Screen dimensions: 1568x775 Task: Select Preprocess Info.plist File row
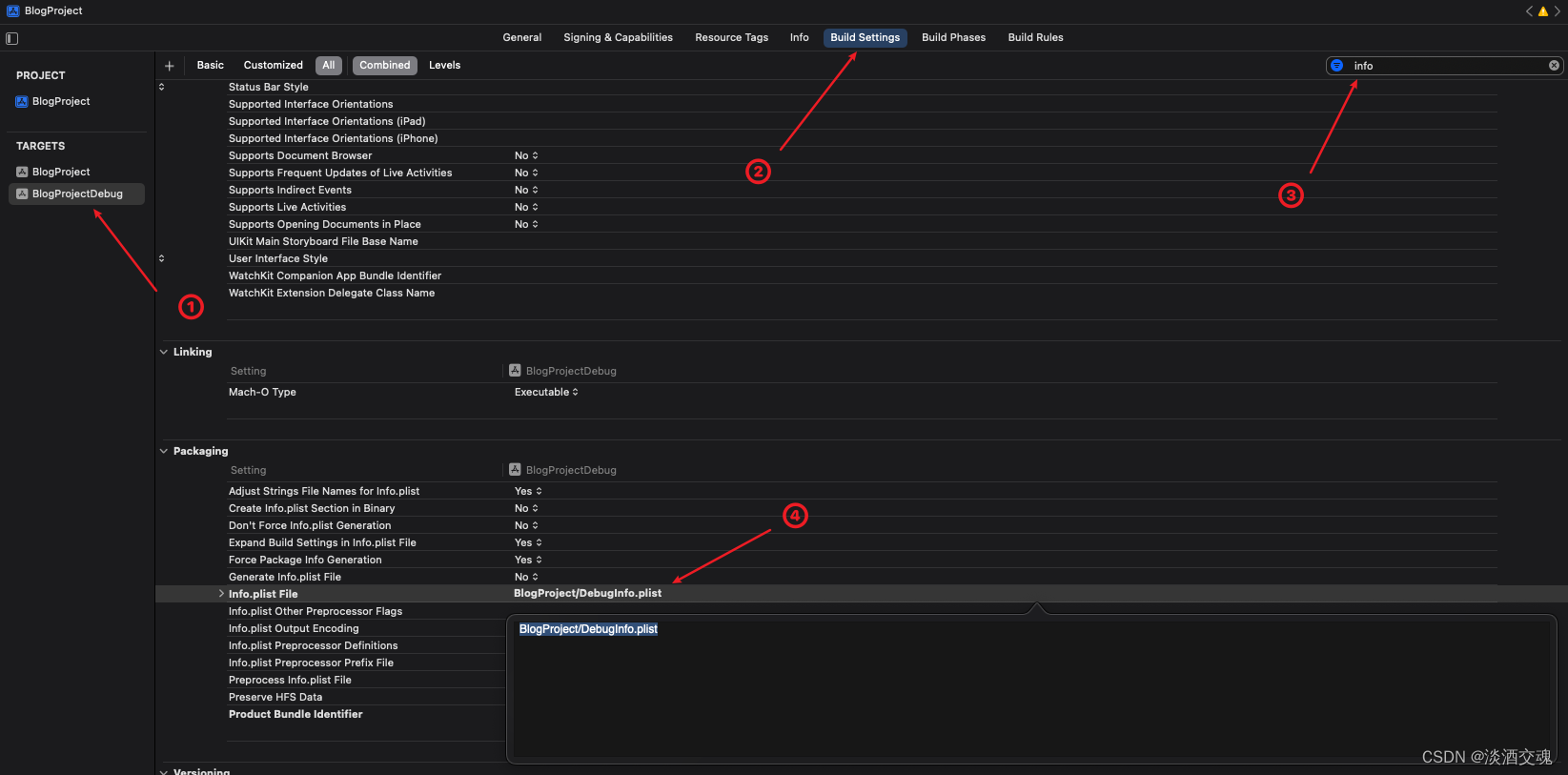(x=290, y=680)
